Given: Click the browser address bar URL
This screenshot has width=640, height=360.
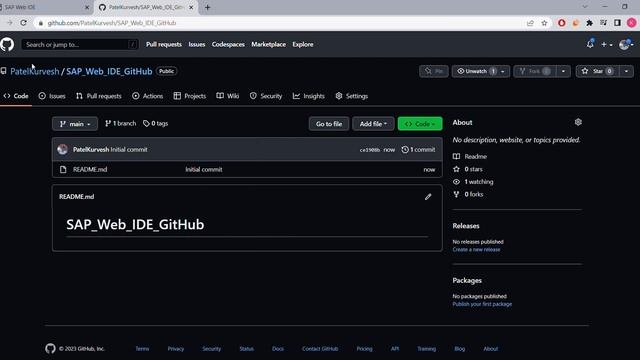Looking at the screenshot, I should coord(112,23).
